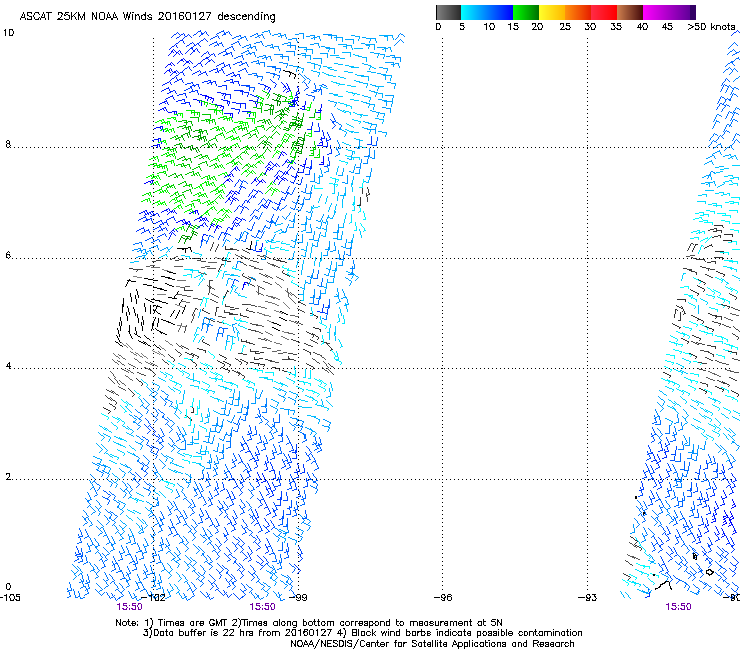740x650 pixels.
Task: Click the '35' legend scale label
Action: tap(616, 27)
